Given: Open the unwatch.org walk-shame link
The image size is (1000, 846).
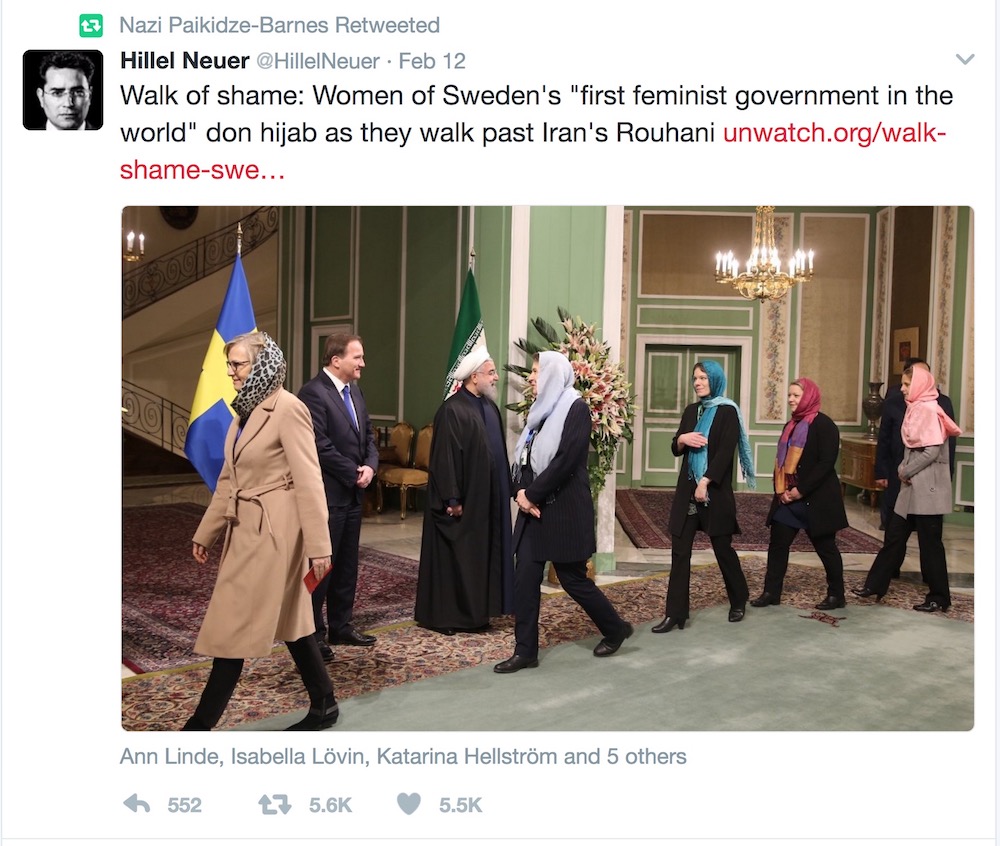Looking at the screenshot, I should pos(533,152).
